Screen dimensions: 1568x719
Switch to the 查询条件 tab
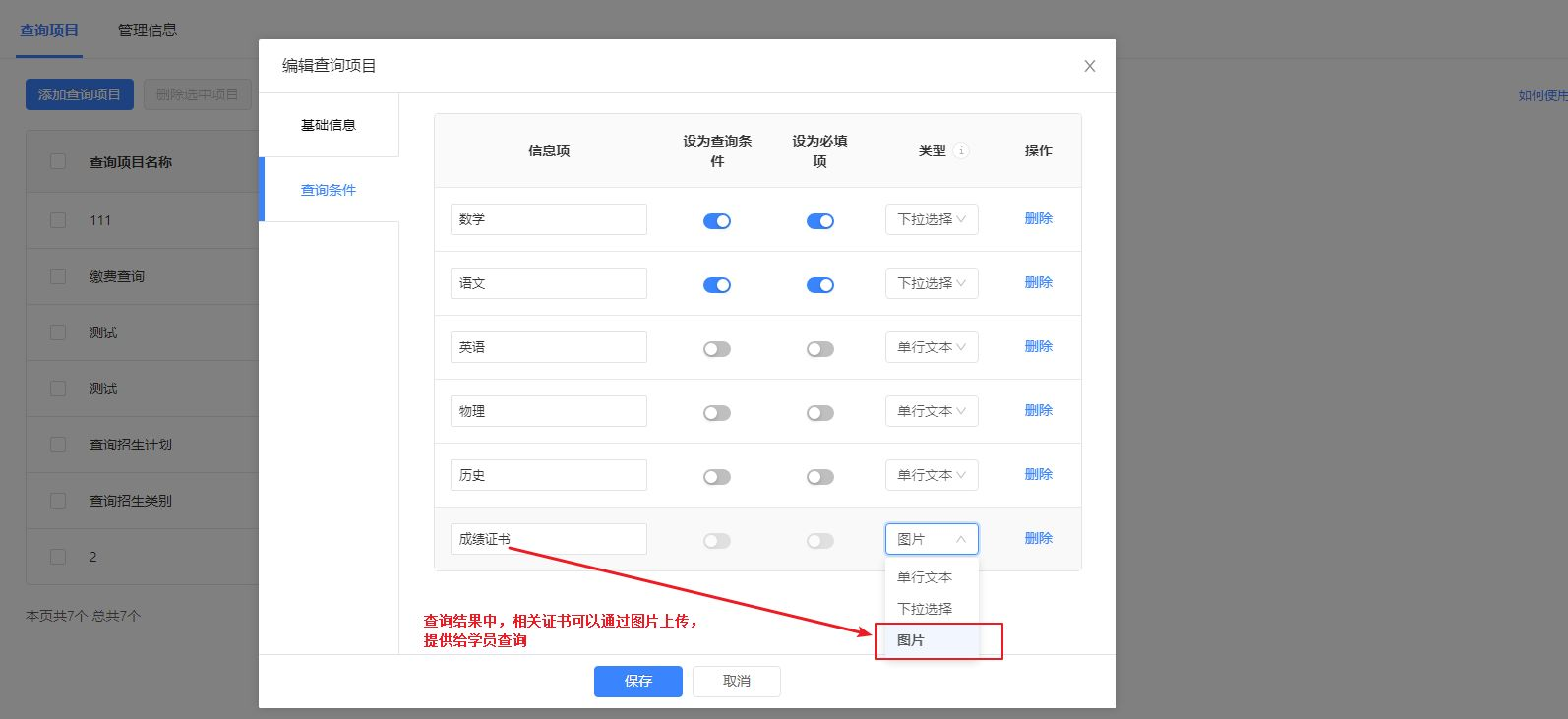329,190
